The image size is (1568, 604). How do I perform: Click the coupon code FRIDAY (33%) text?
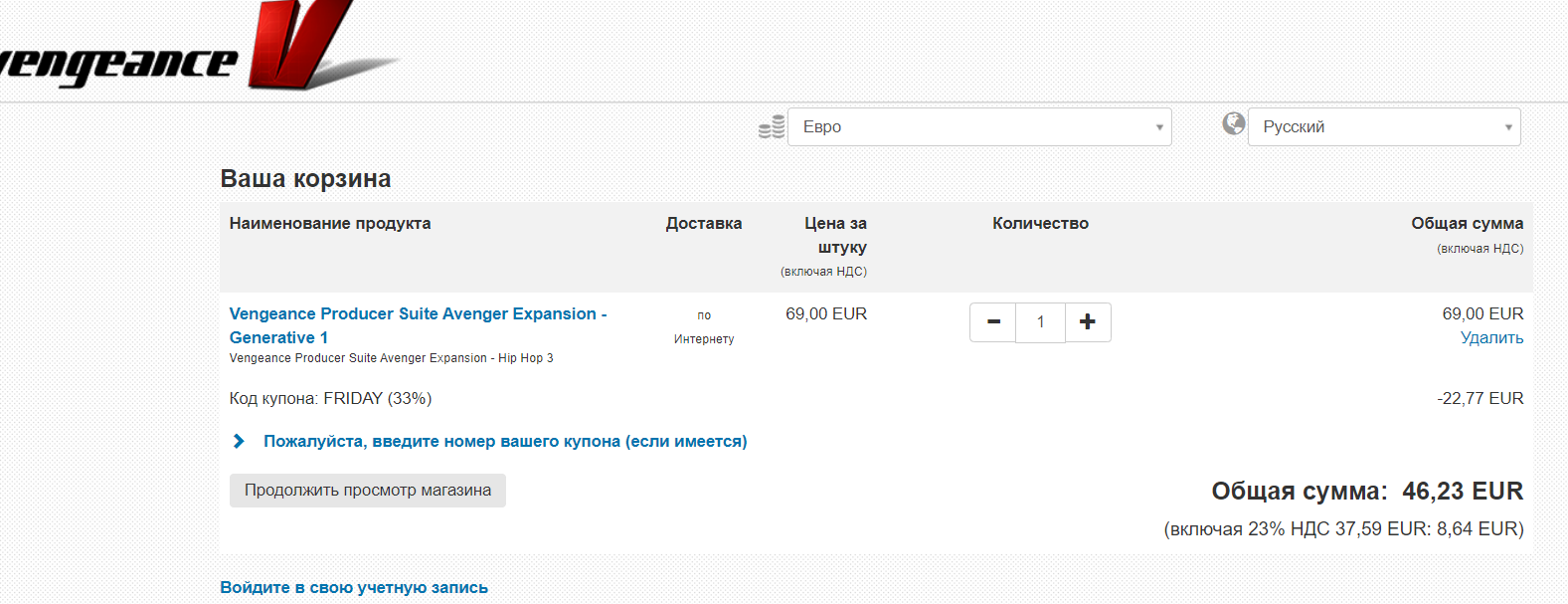(330, 399)
